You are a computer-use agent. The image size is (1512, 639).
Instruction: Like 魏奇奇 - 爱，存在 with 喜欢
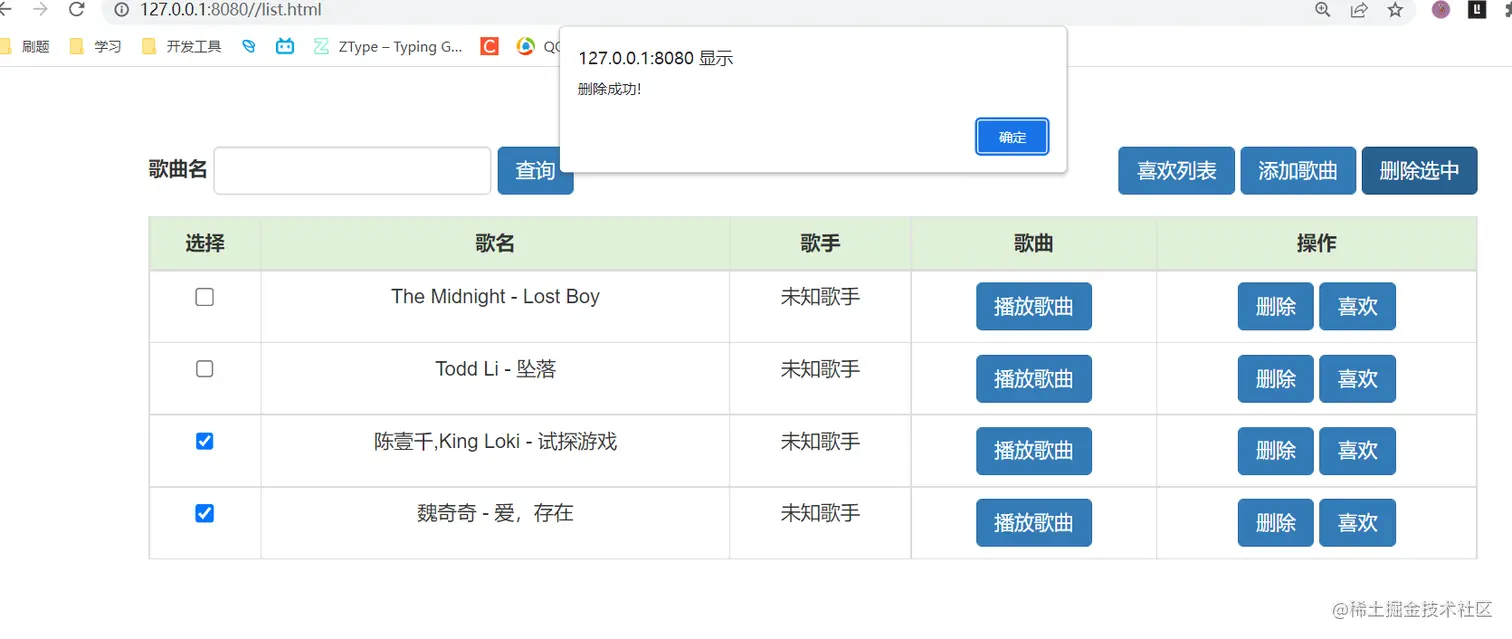tap(1358, 523)
